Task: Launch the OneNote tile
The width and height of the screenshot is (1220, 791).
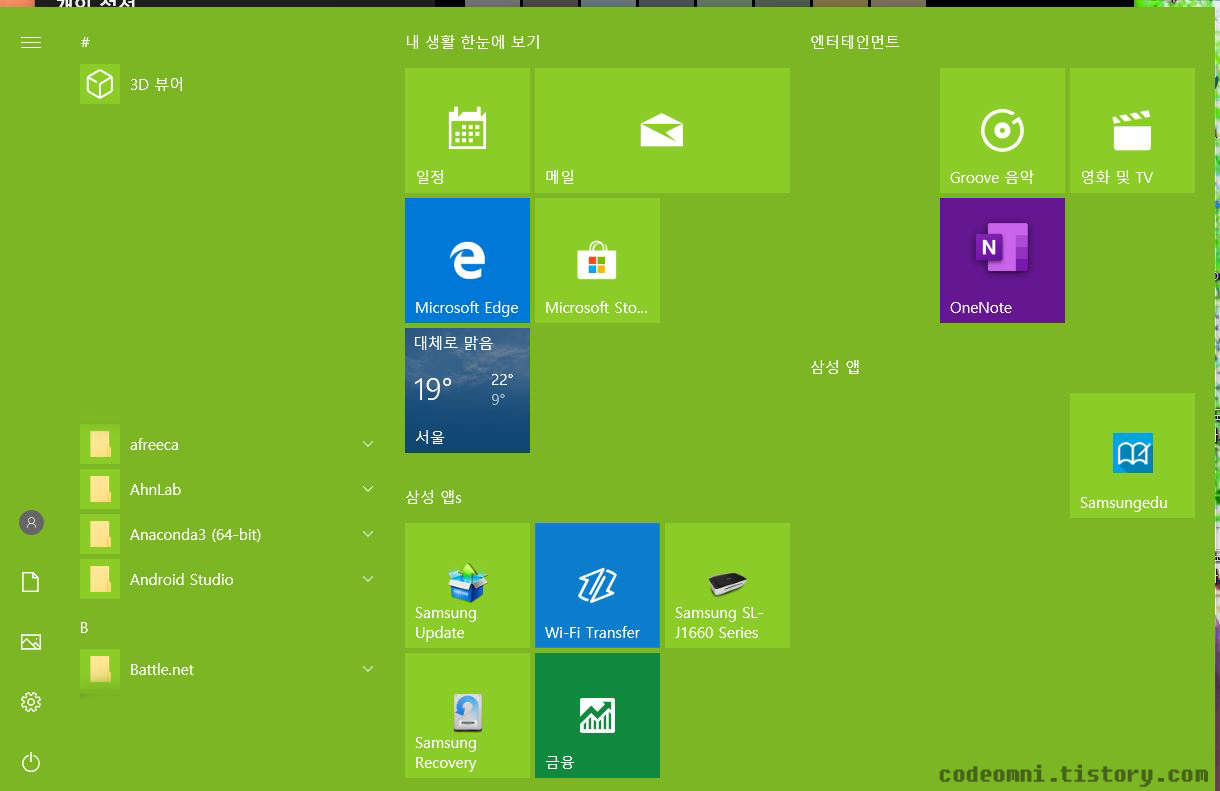Action: click(x=1002, y=260)
